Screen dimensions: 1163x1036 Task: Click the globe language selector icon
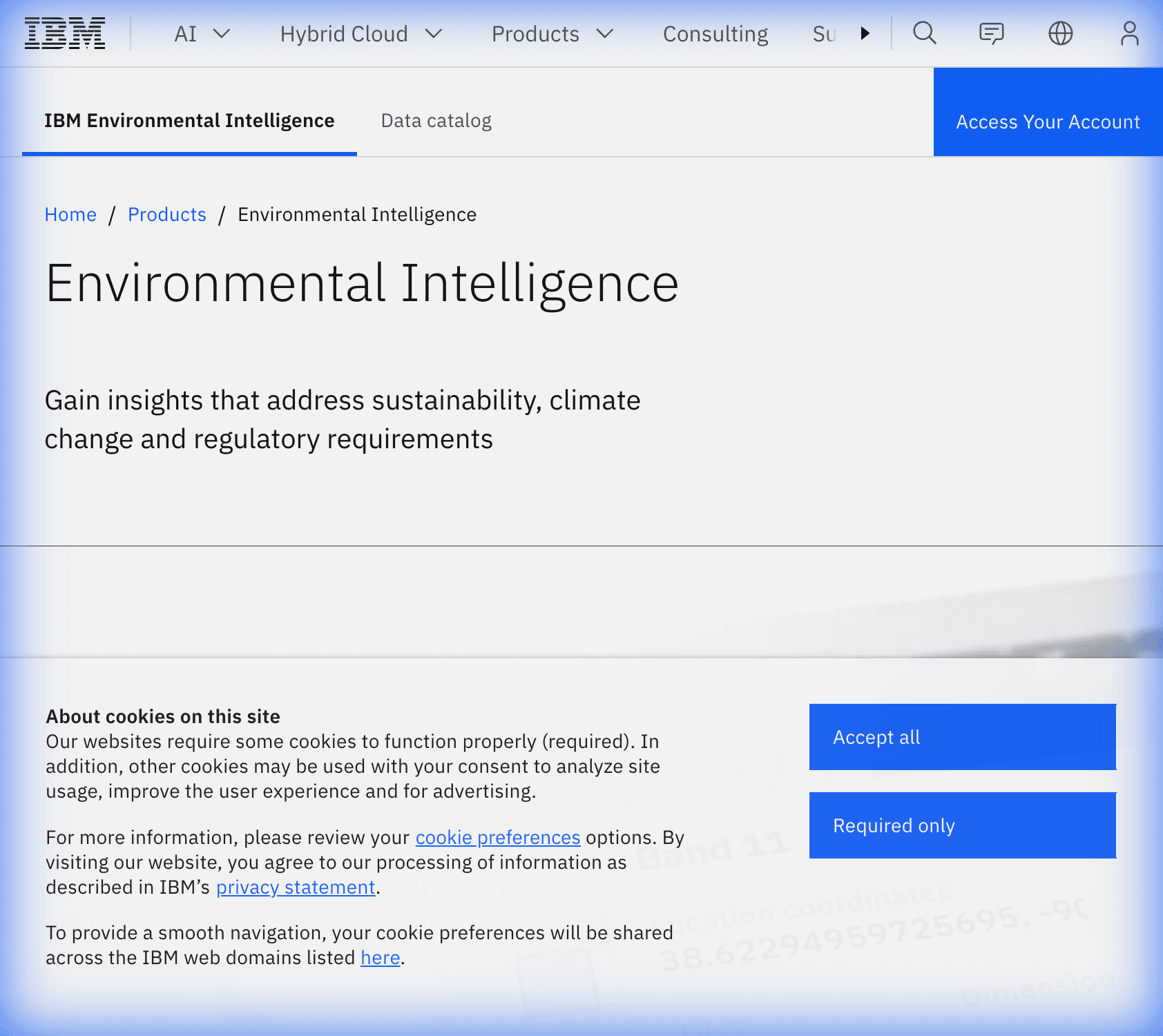1061,32
